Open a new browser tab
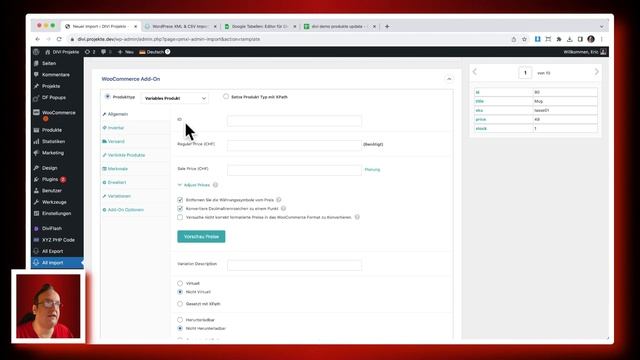This screenshot has width=640, height=360. tap(387, 26)
